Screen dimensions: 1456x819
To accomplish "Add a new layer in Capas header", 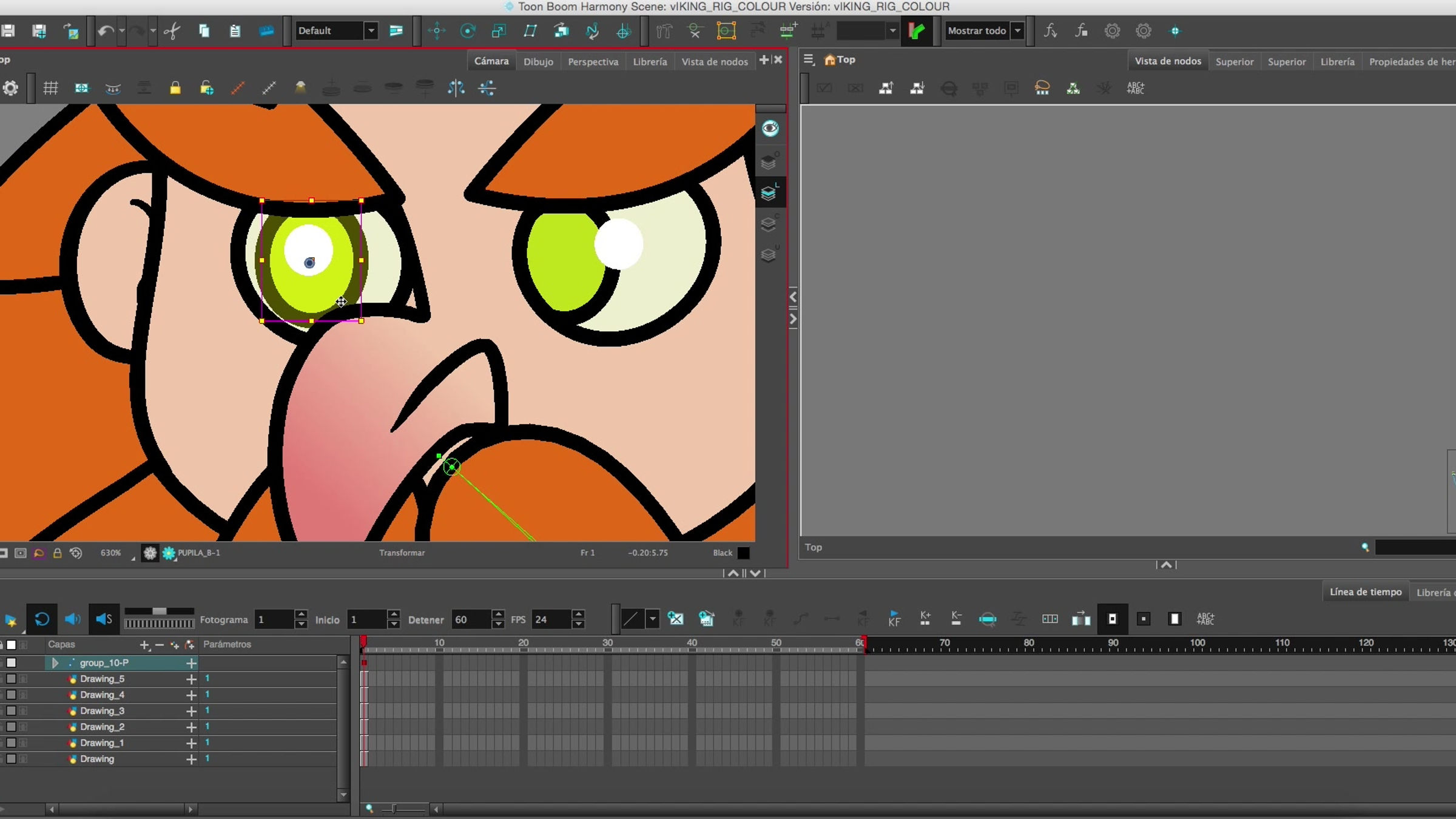I will (144, 645).
